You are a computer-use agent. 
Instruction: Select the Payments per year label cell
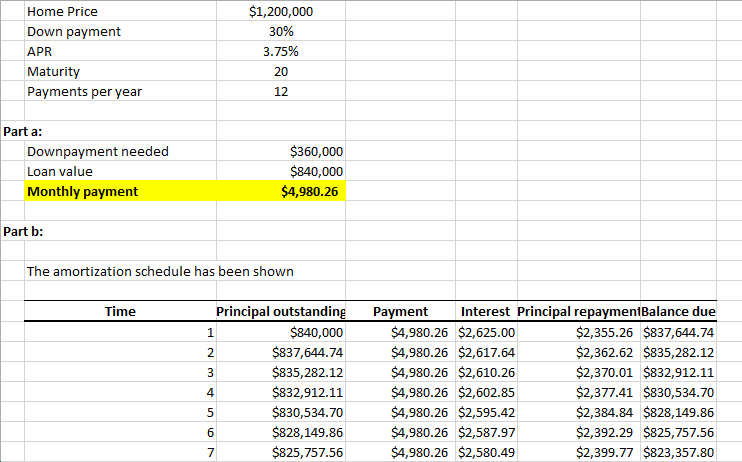click(x=85, y=91)
